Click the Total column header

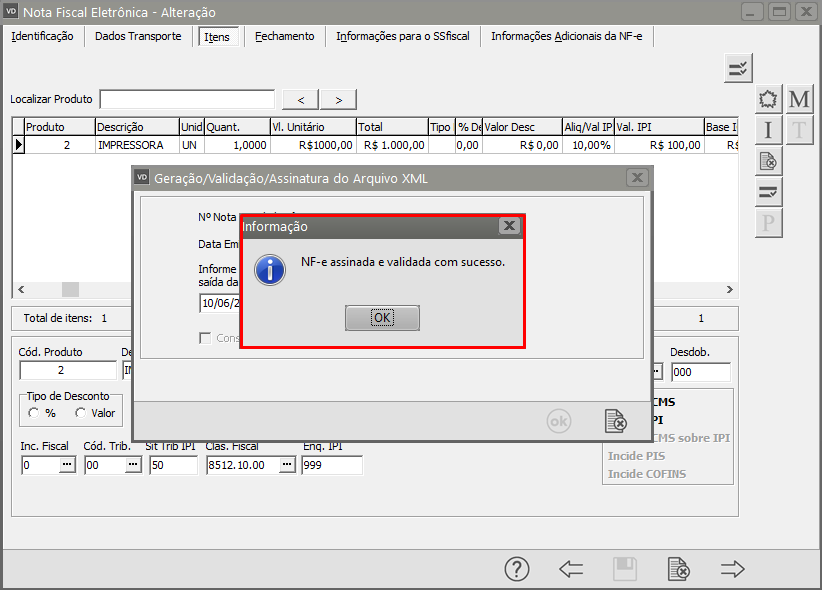point(392,127)
